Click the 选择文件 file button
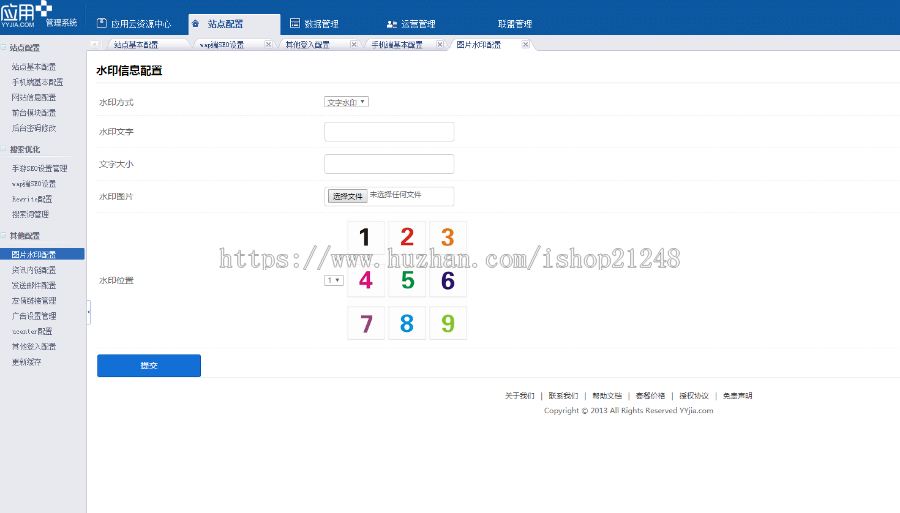 point(347,196)
